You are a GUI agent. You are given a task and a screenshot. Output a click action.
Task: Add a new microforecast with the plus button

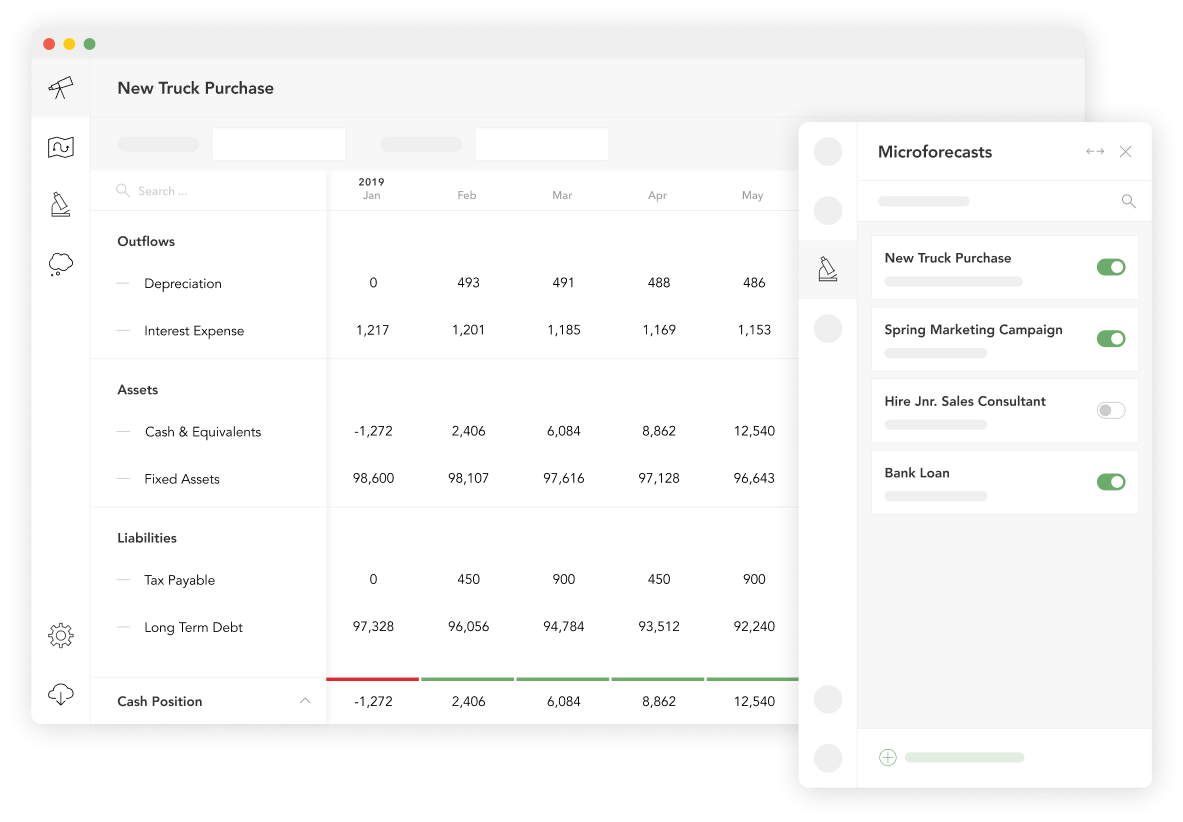[887, 757]
